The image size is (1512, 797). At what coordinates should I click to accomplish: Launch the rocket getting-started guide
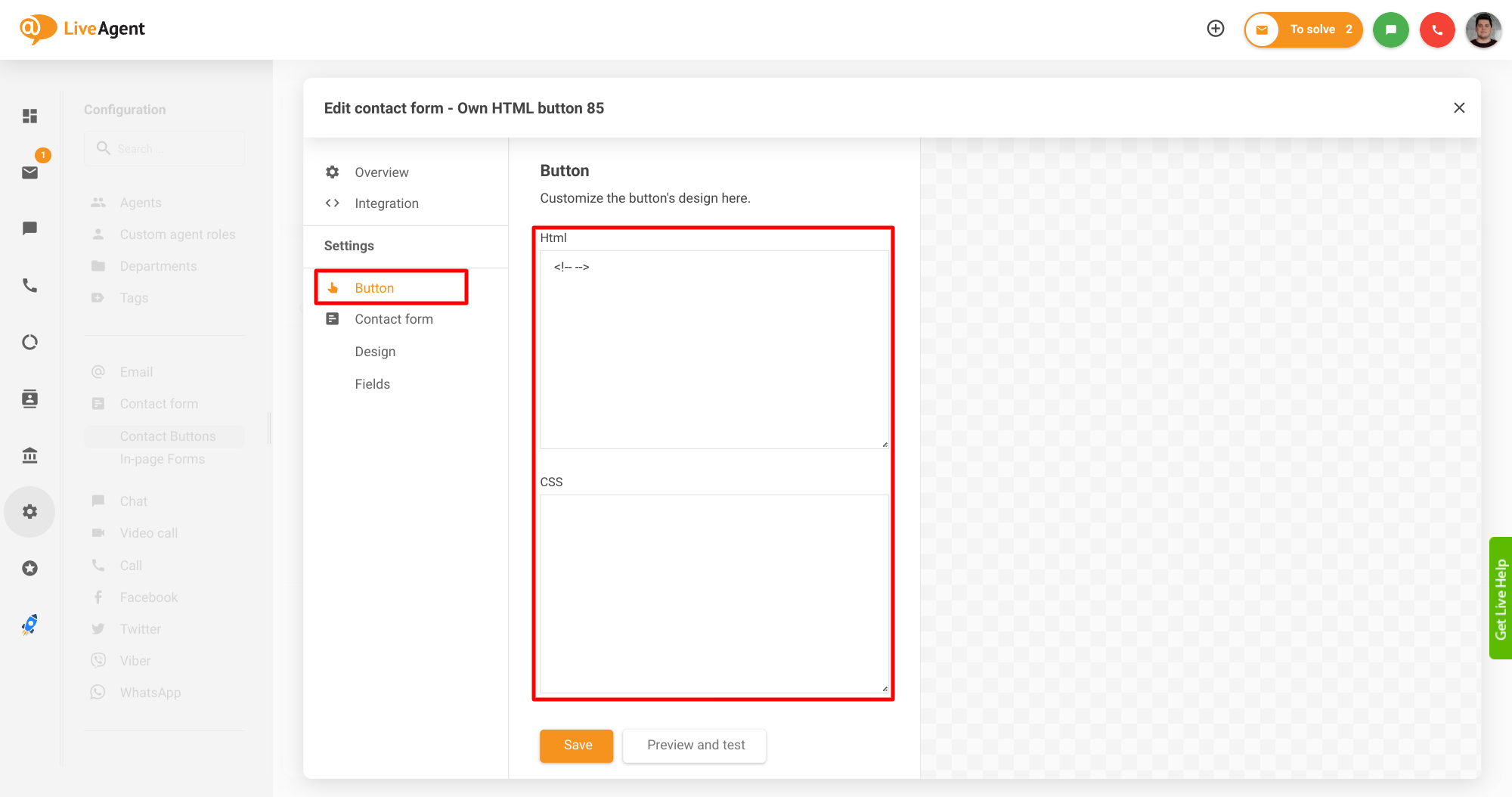click(x=29, y=625)
